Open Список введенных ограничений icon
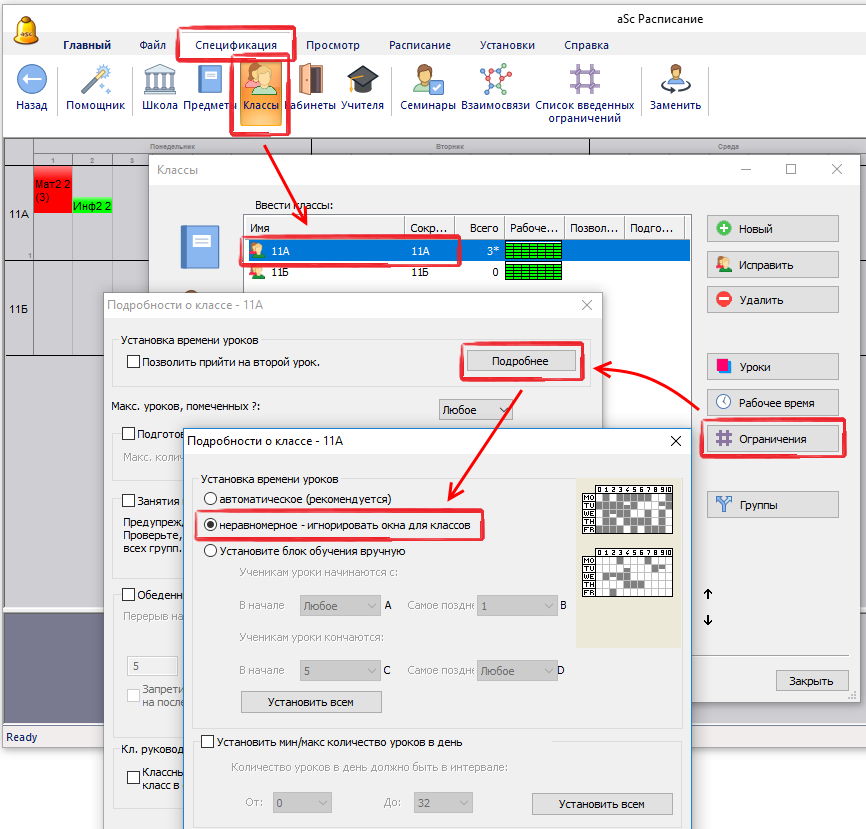 coord(584,81)
